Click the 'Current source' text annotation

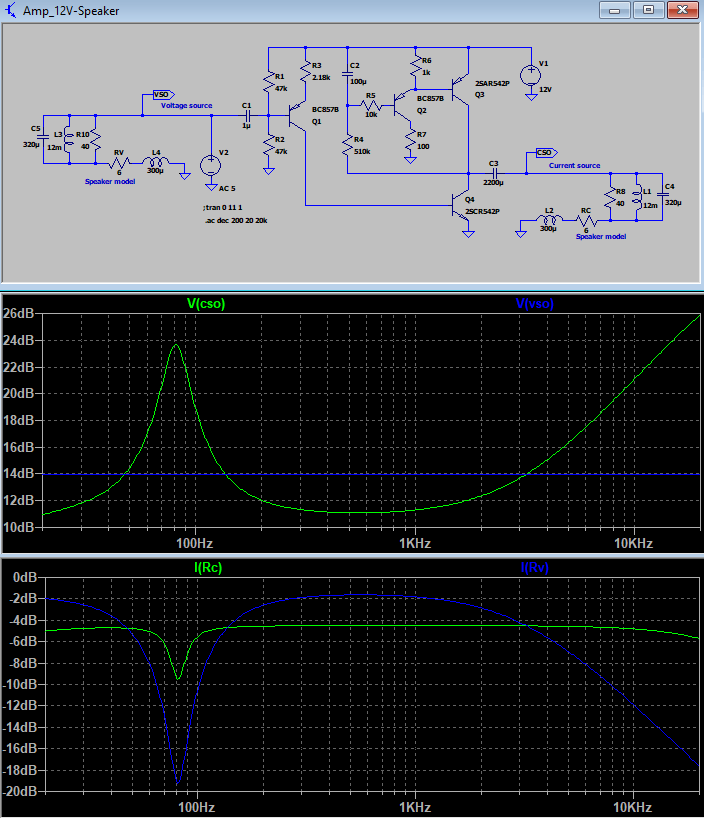pos(574,166)
